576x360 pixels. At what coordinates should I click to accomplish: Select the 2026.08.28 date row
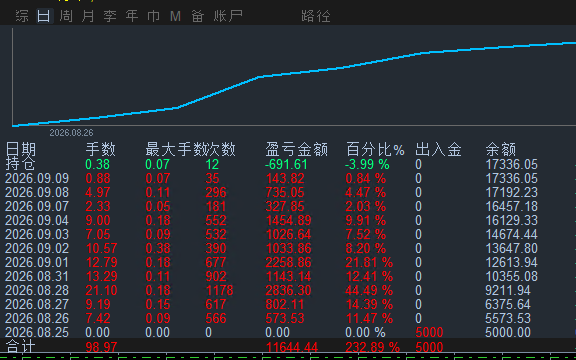tap(37, 290)
